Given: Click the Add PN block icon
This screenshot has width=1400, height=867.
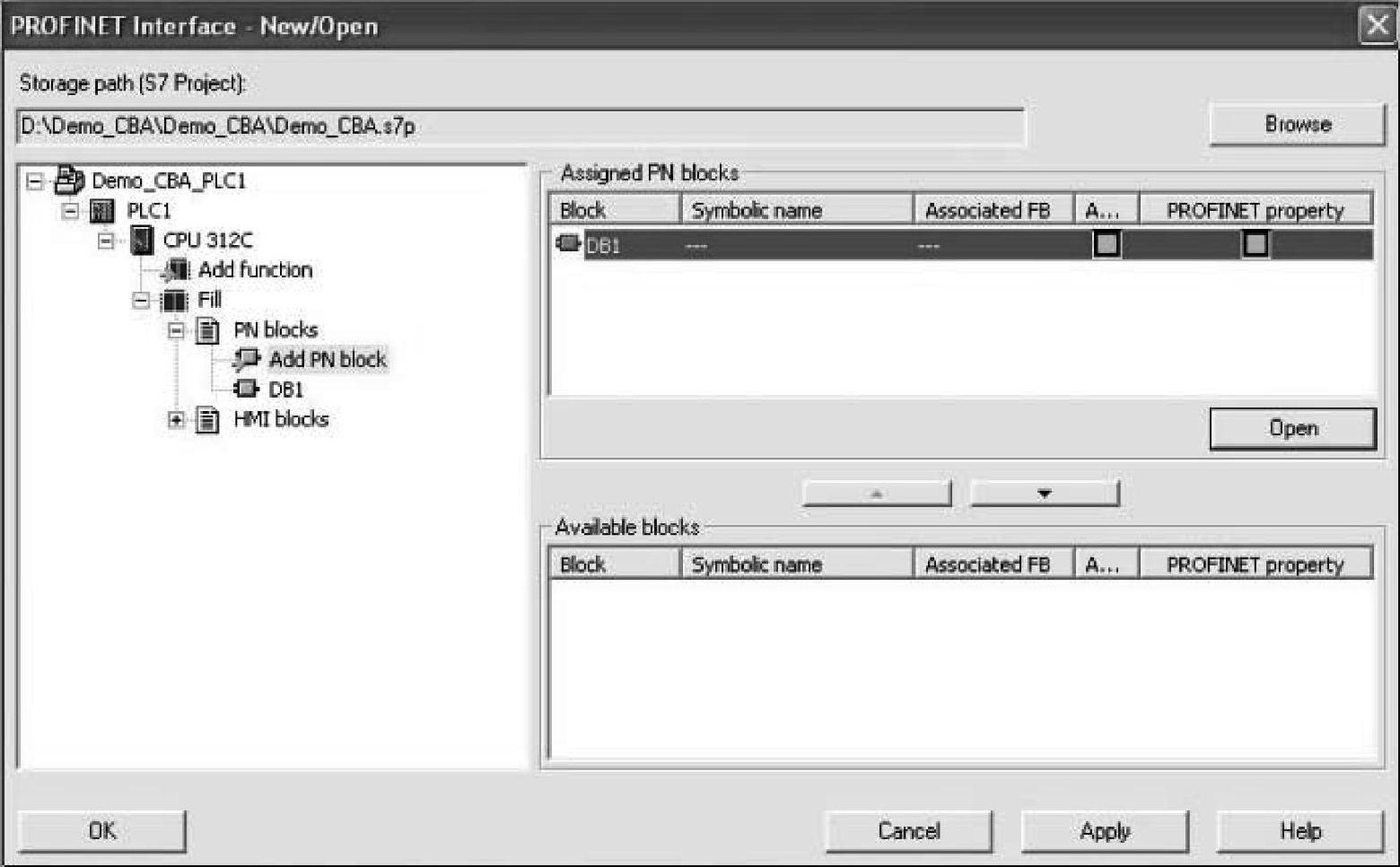Looking at the screenshot, I should tap(246, 360).
